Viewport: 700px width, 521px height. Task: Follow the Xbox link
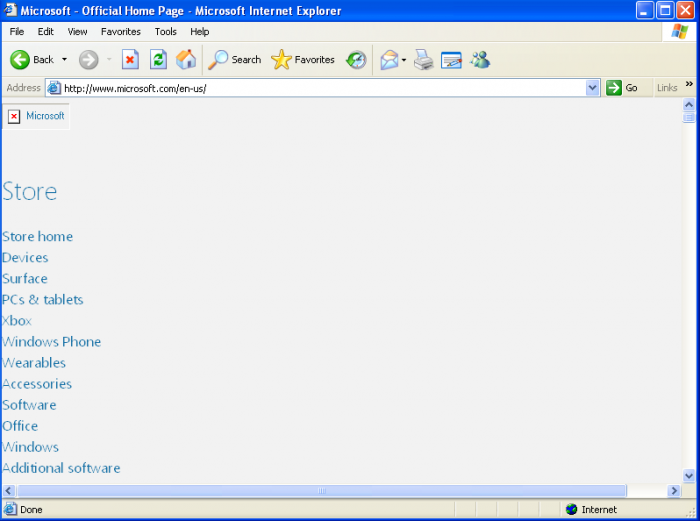(x=17, y=321)
